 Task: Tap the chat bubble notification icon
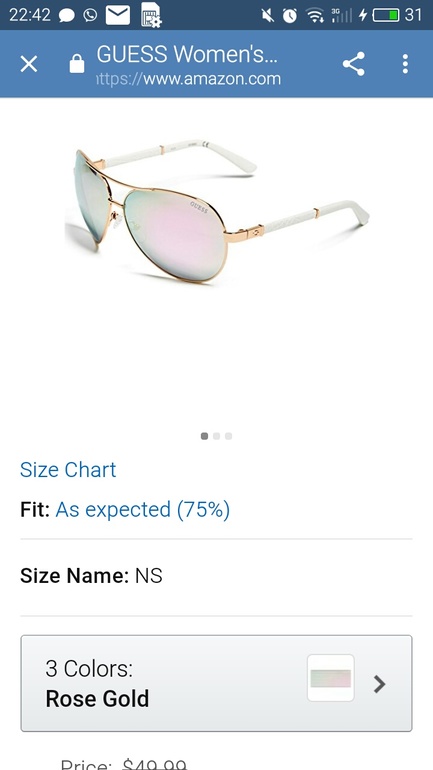67,16
